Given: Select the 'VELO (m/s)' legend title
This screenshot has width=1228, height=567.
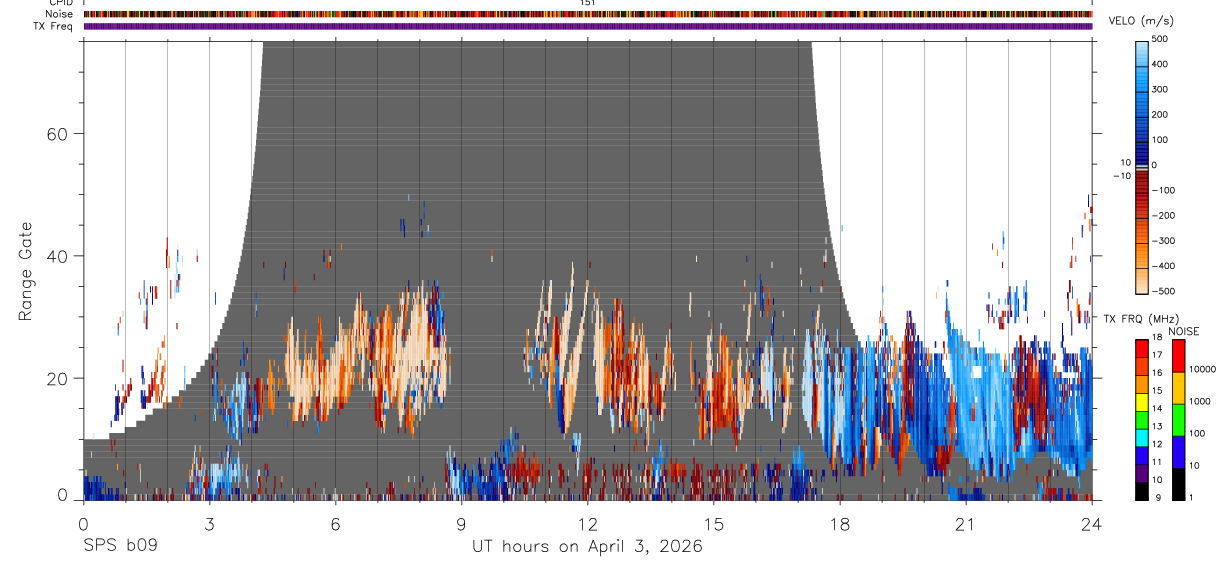Looking at the screenshot, I should tap(1141, 21).
